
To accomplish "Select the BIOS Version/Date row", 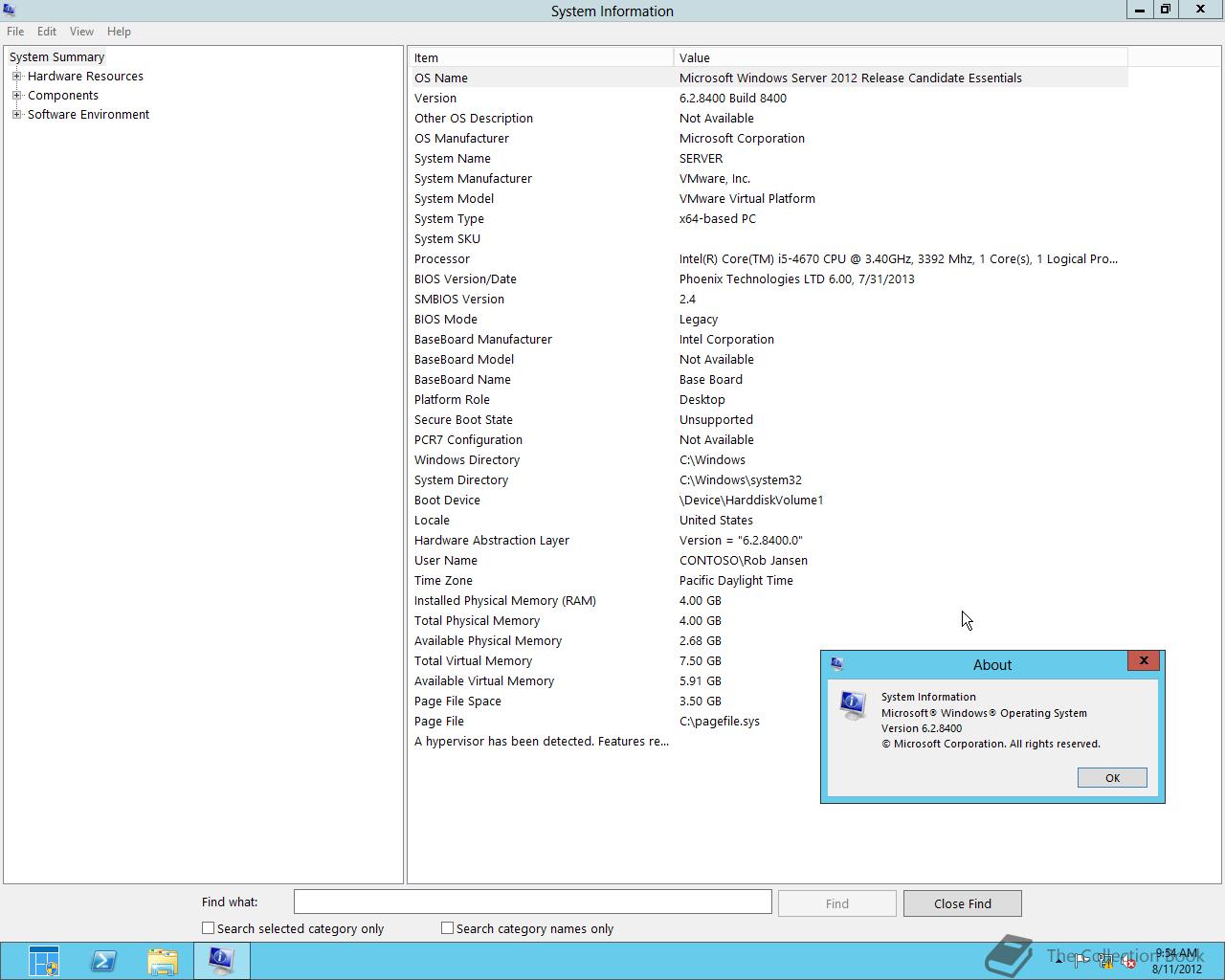I will pyautogui.click(x=769, y=278).
